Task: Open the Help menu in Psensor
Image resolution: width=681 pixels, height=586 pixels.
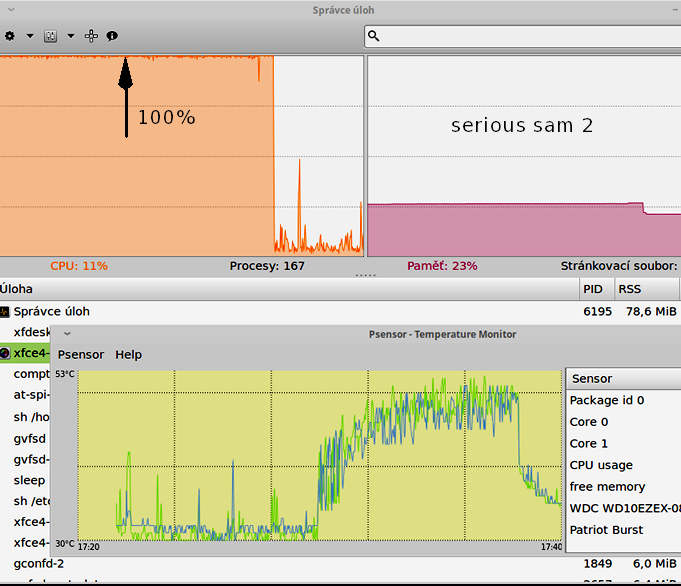Action: (x=128, y=354)
